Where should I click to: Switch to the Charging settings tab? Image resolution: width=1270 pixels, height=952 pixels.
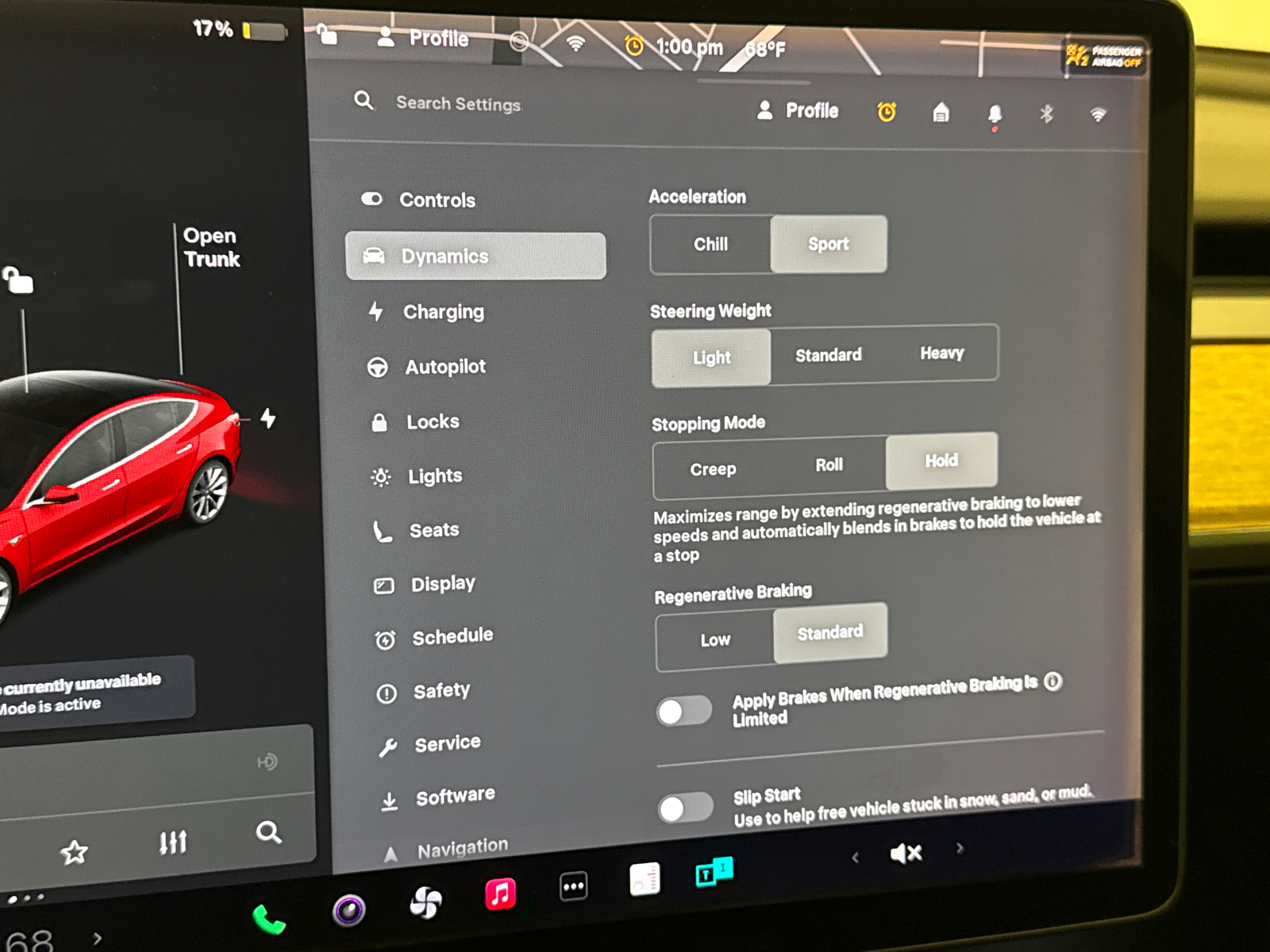pos(444,312)
